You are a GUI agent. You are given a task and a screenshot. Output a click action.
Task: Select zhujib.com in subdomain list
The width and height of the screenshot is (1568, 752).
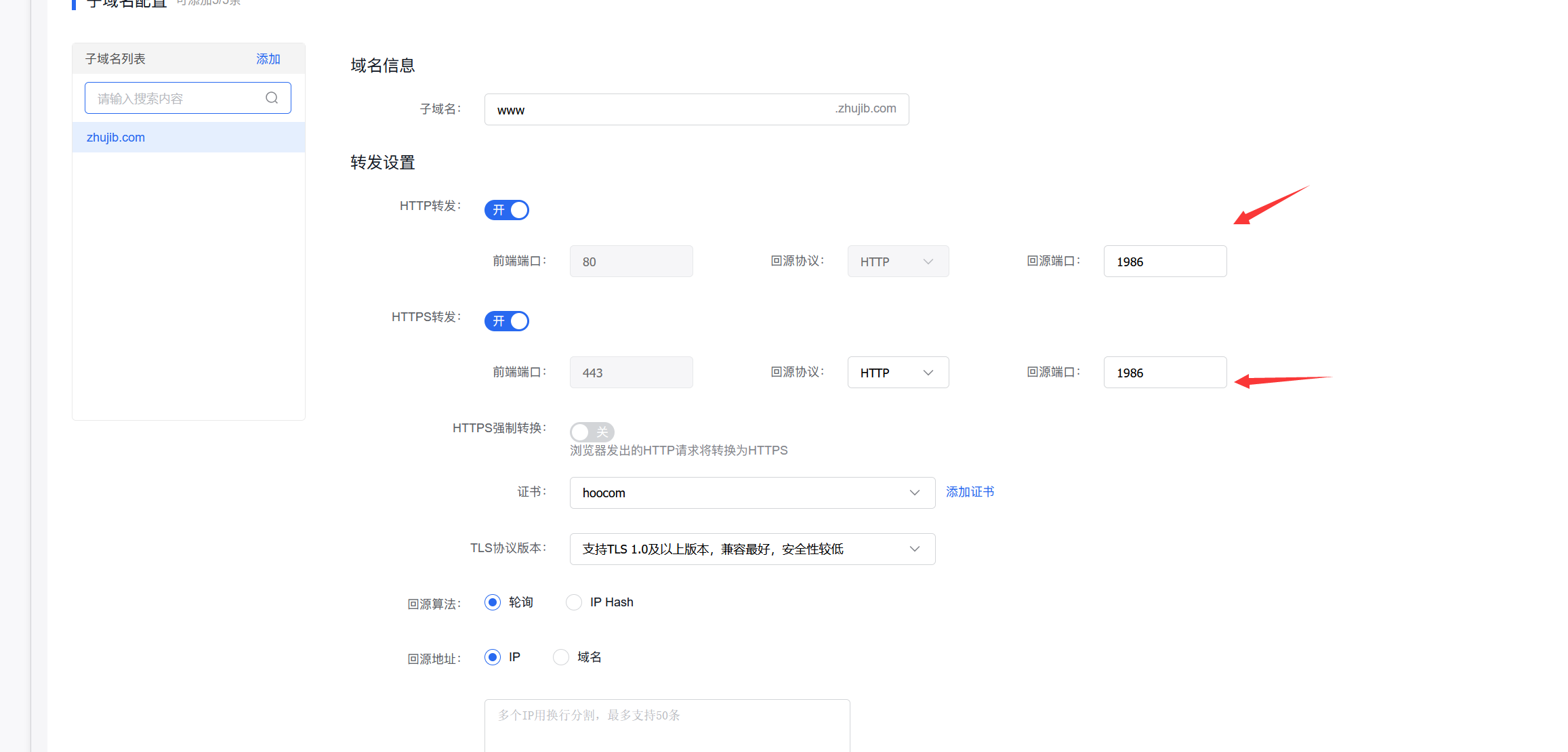tap(188, 138)
